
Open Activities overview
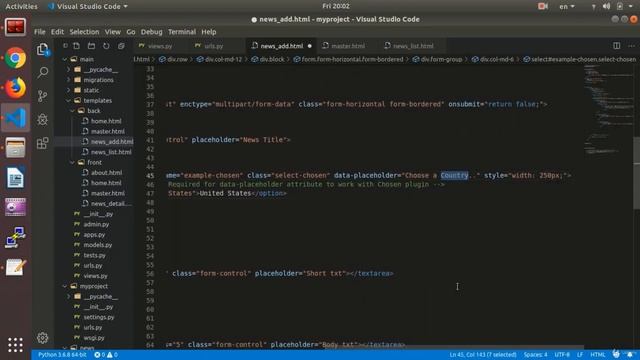pos(21,6)
